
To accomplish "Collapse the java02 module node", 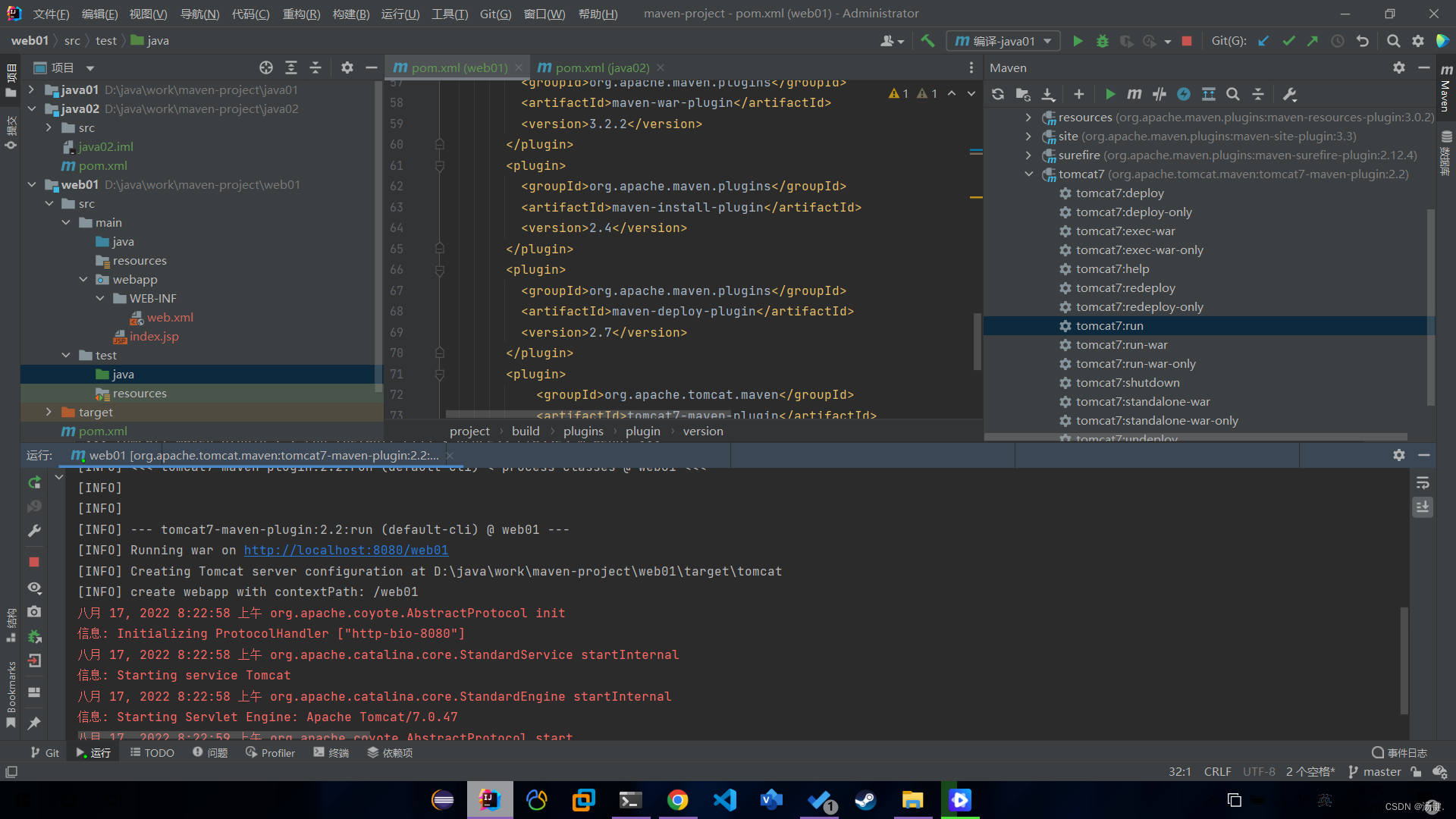I will coord(31,108).
